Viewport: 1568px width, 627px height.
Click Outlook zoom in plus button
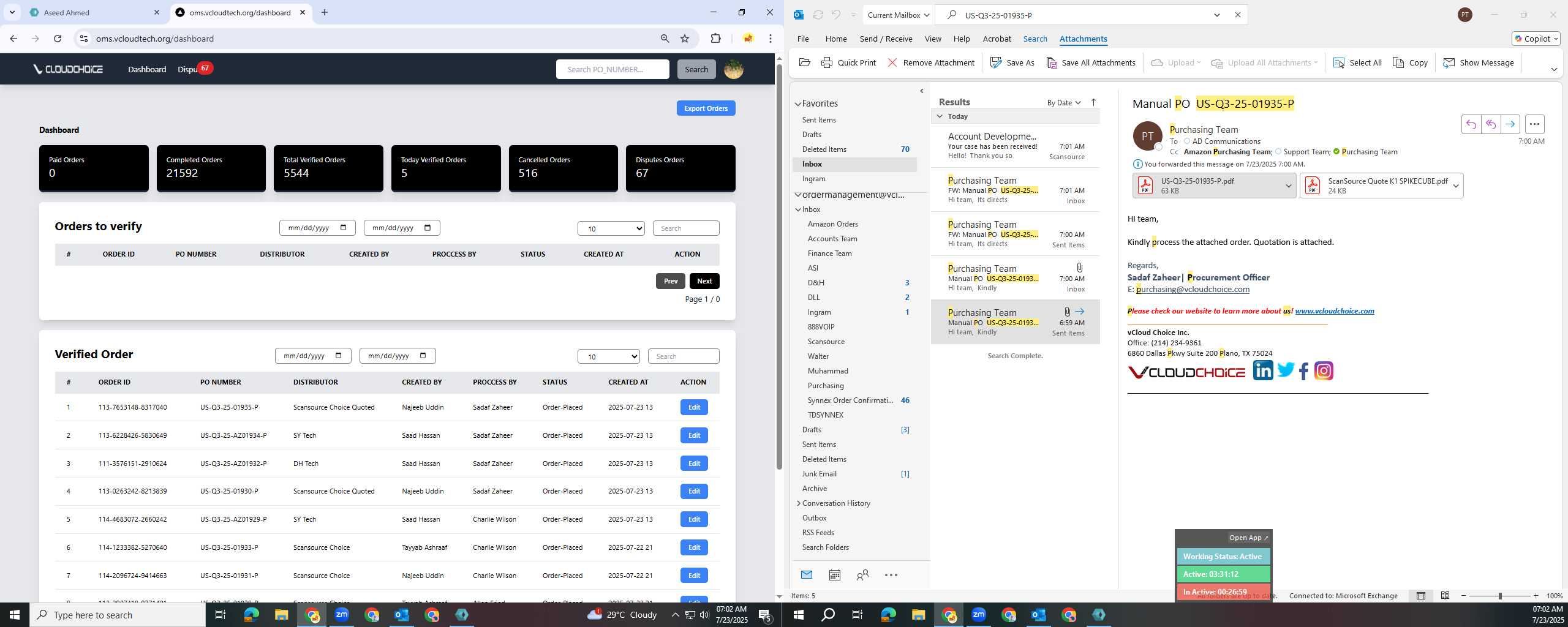point(1535,596)
